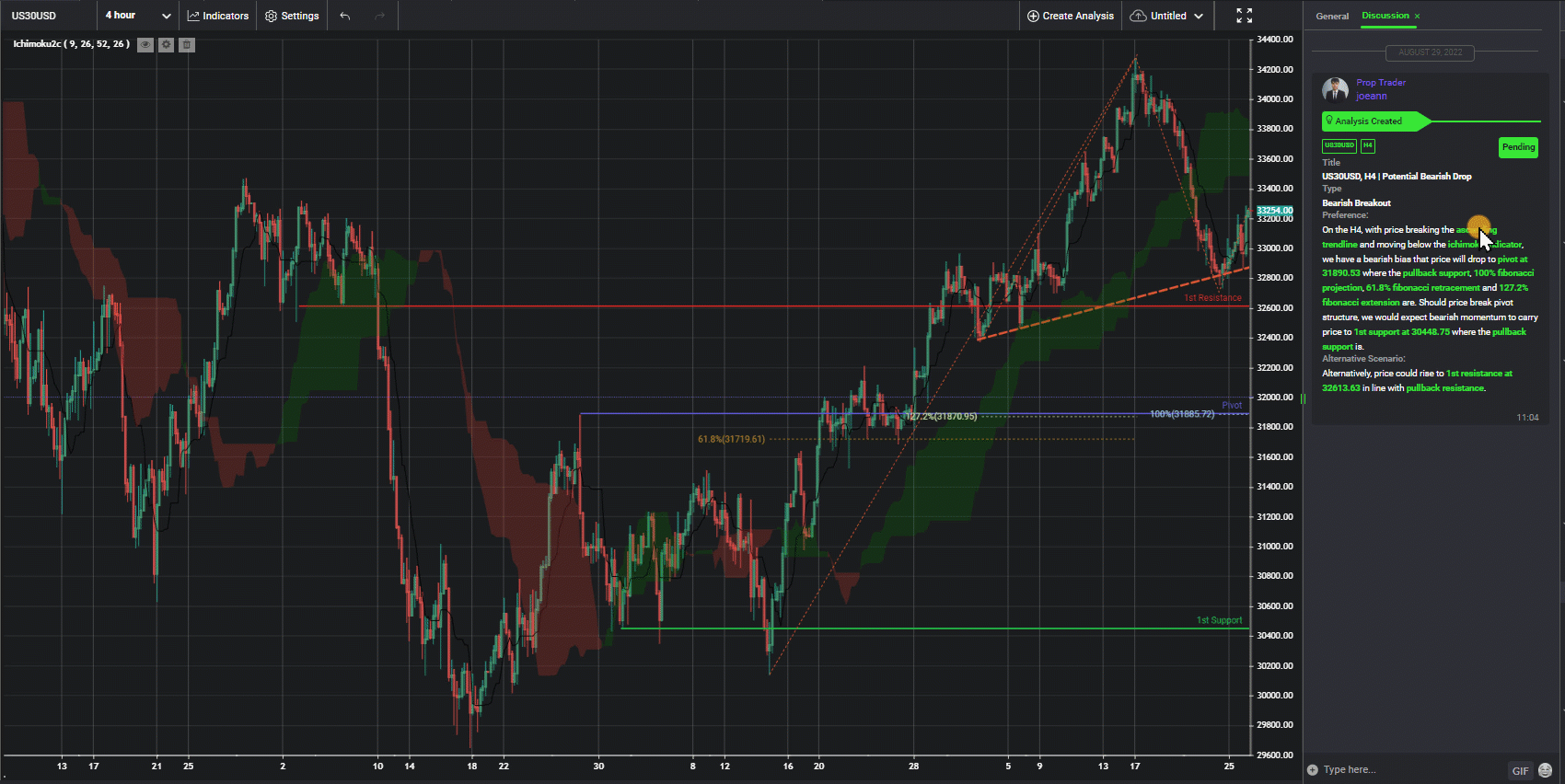Open the GIF picker

(x=1520, y=771)
